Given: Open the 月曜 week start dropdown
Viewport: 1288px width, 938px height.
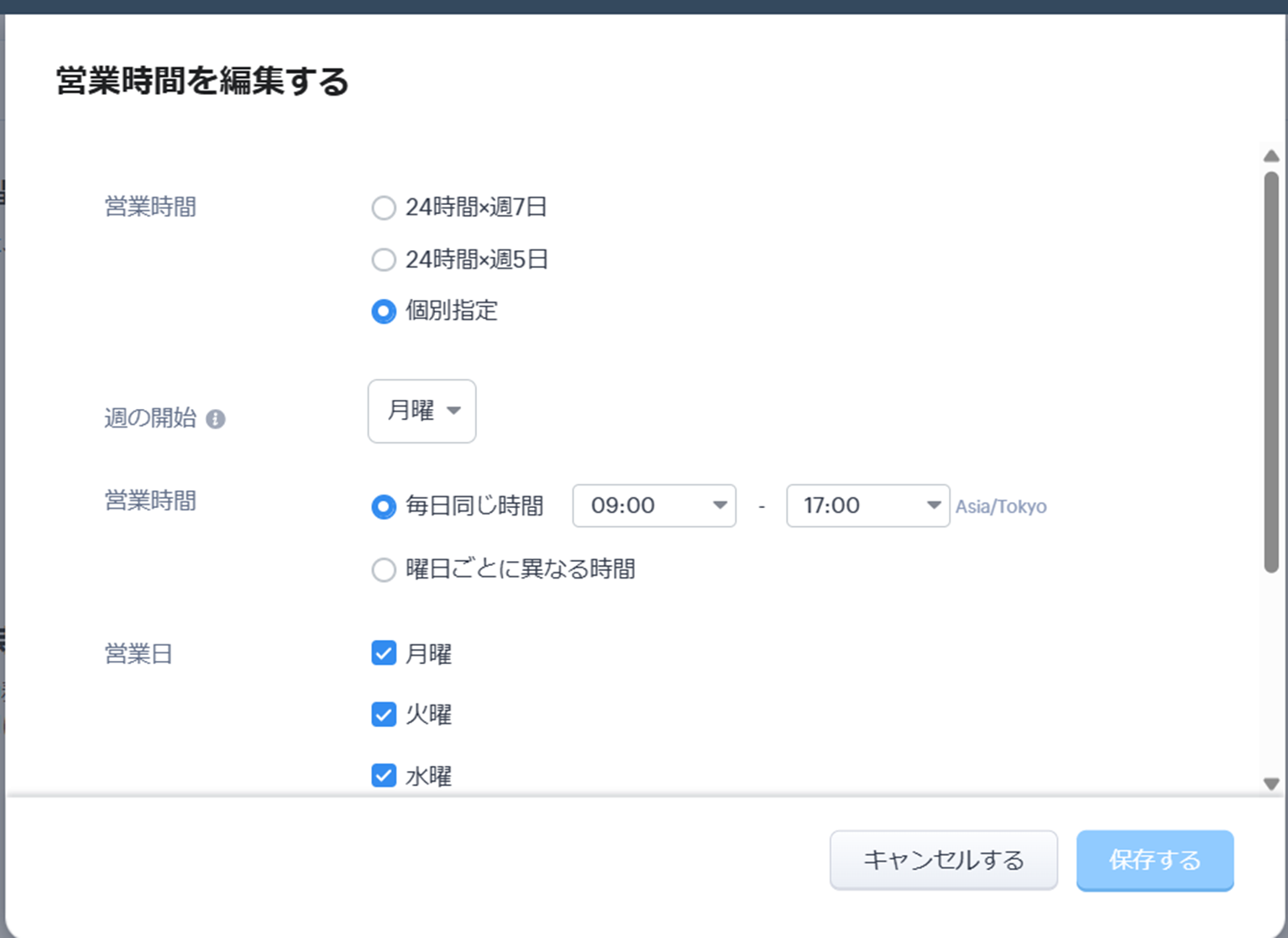Looking at the screenshot, I should (421, 411).
